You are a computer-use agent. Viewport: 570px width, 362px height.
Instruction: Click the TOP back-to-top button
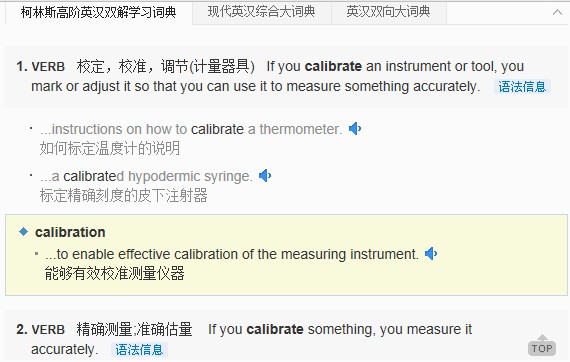[x=542, y=346]
